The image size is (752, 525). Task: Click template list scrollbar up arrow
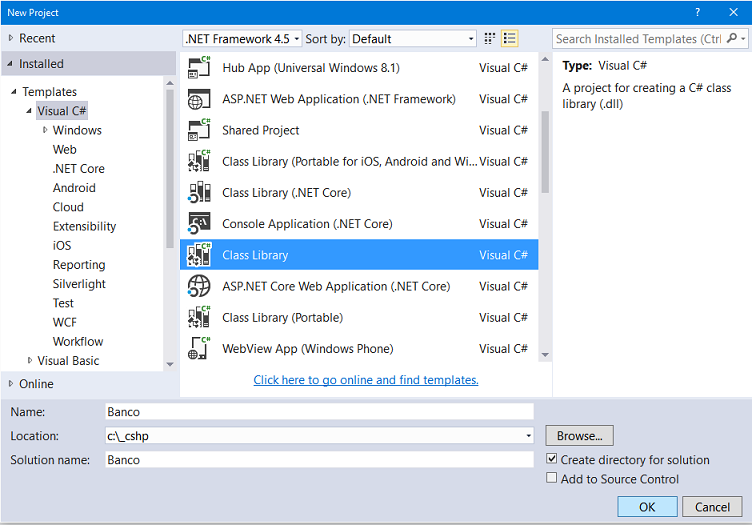[545, 59]
